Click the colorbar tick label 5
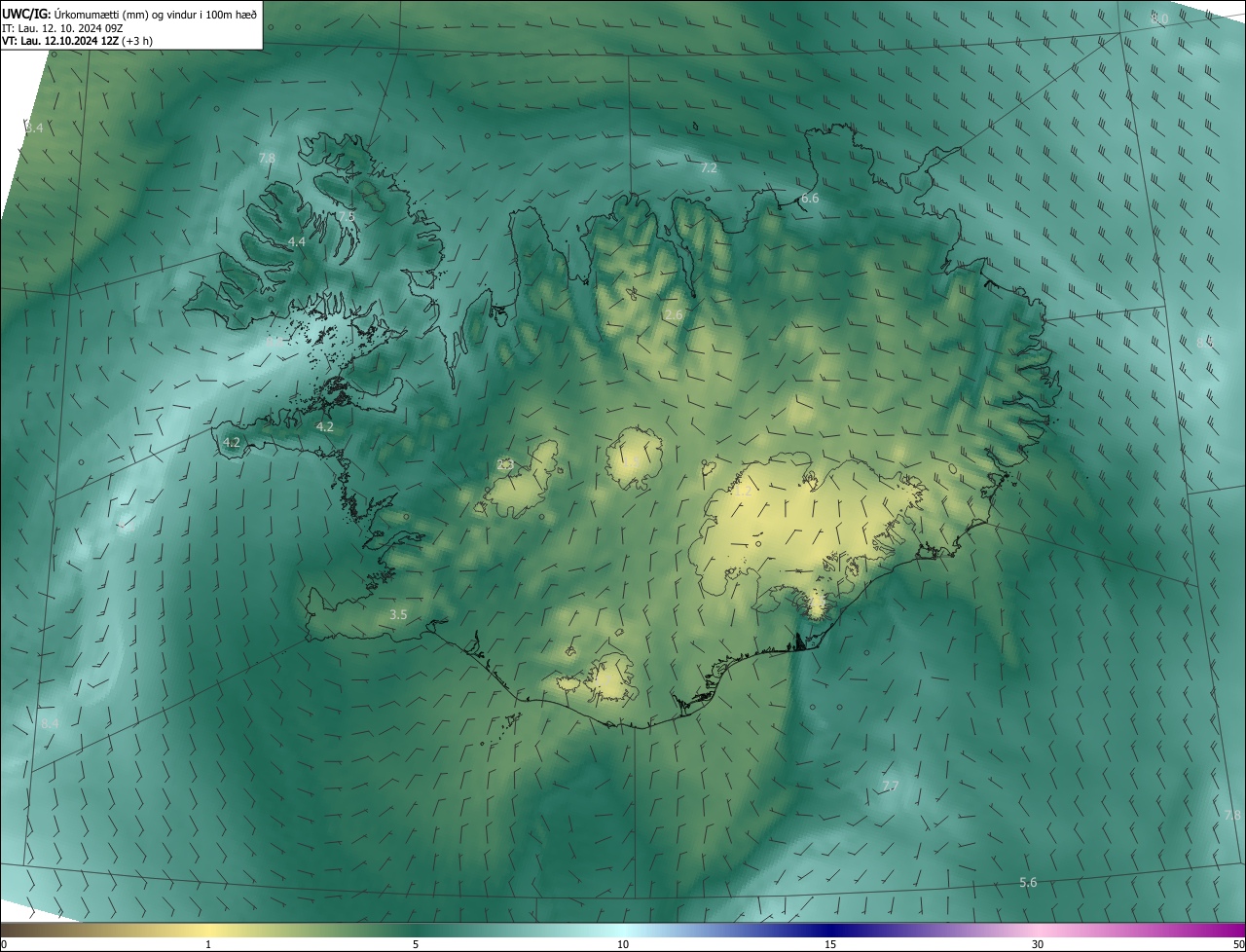 [416, 944]
